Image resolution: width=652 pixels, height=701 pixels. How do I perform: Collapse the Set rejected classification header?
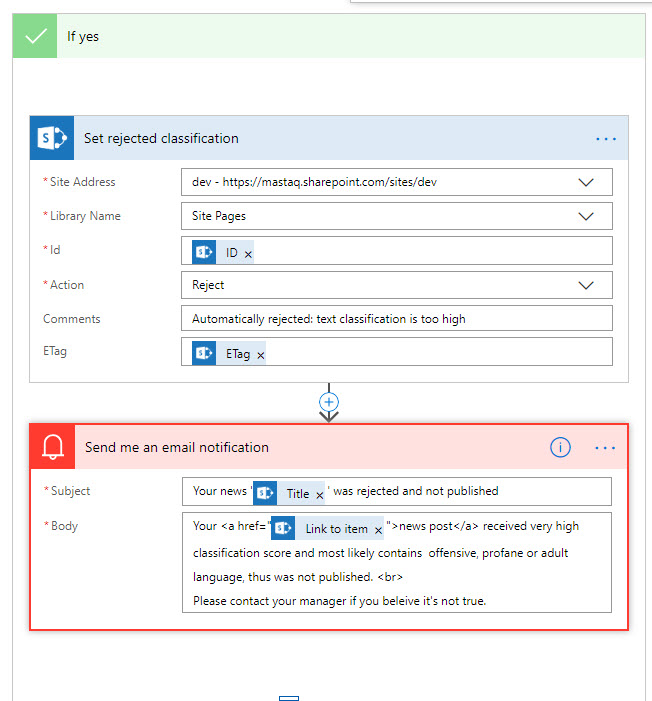coord(300,139)
